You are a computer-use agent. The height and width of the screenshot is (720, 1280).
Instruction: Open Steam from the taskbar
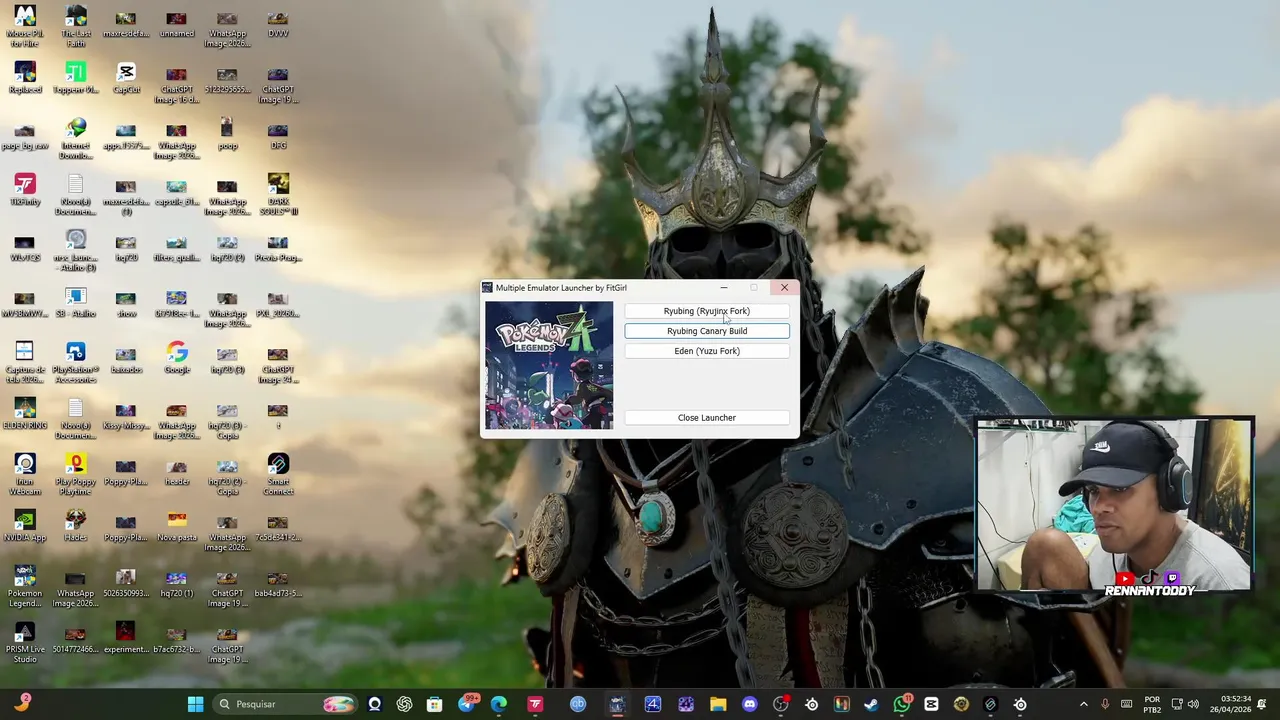(871, 704)
